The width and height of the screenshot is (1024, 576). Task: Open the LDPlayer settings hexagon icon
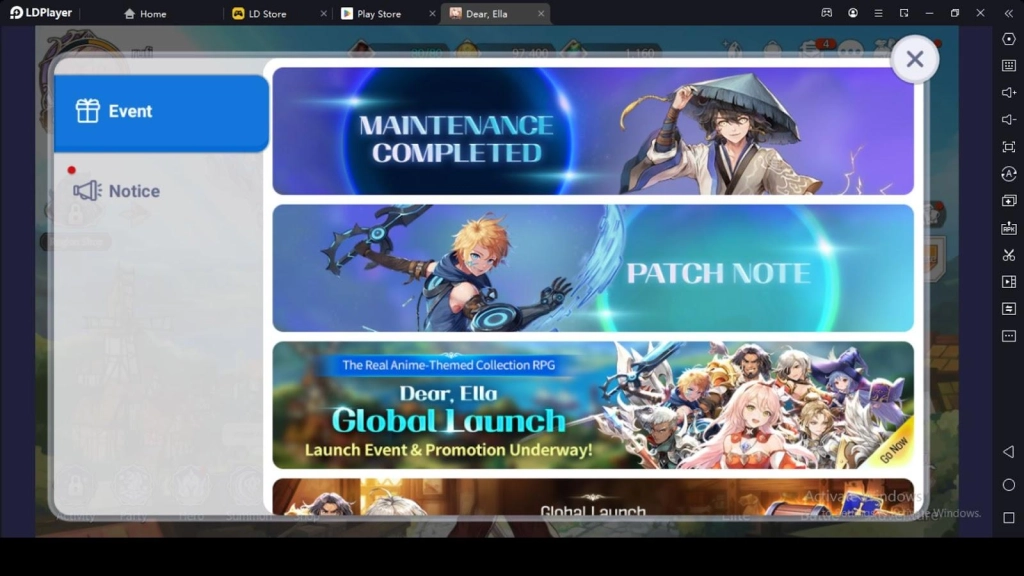coord(1008,39)
